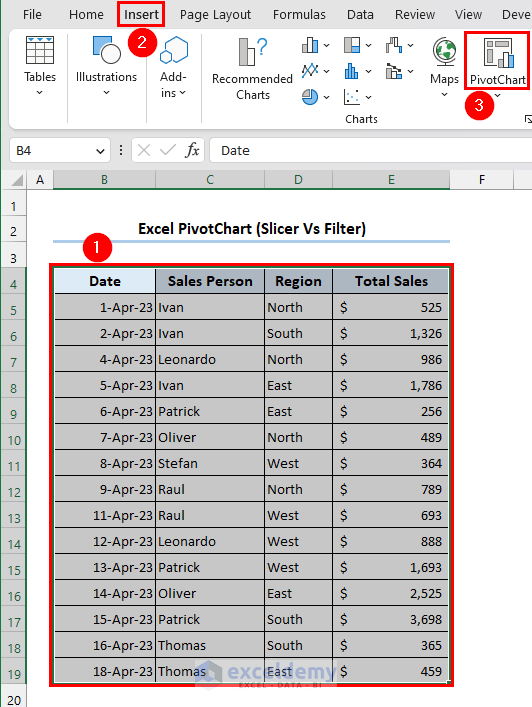This screenshot has height=707, width=532.
Task: Click the Maps globe icon
Action: pyautogui.click(x=444, y=52)
